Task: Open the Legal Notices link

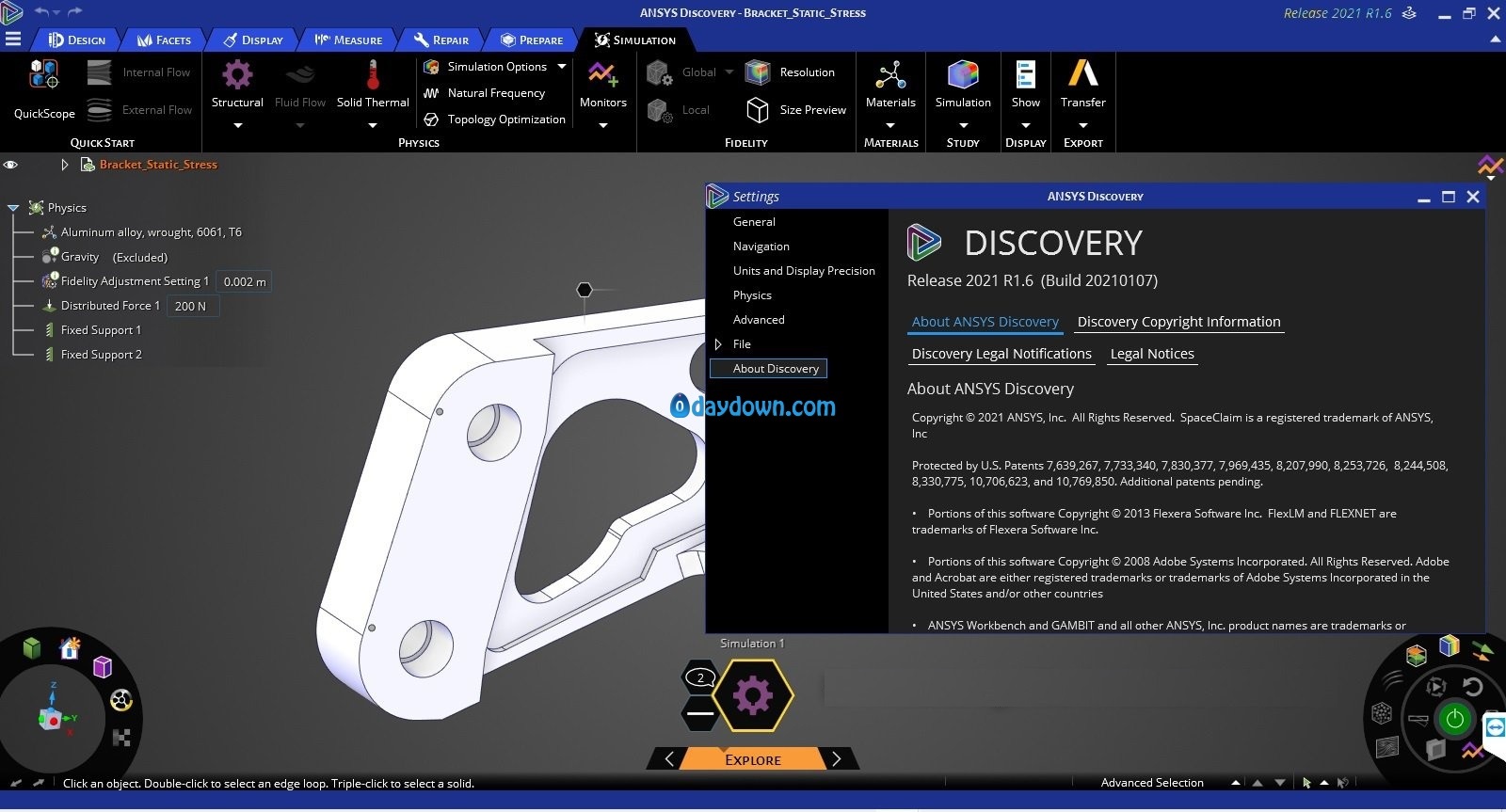Action: tap(1152, 354)
